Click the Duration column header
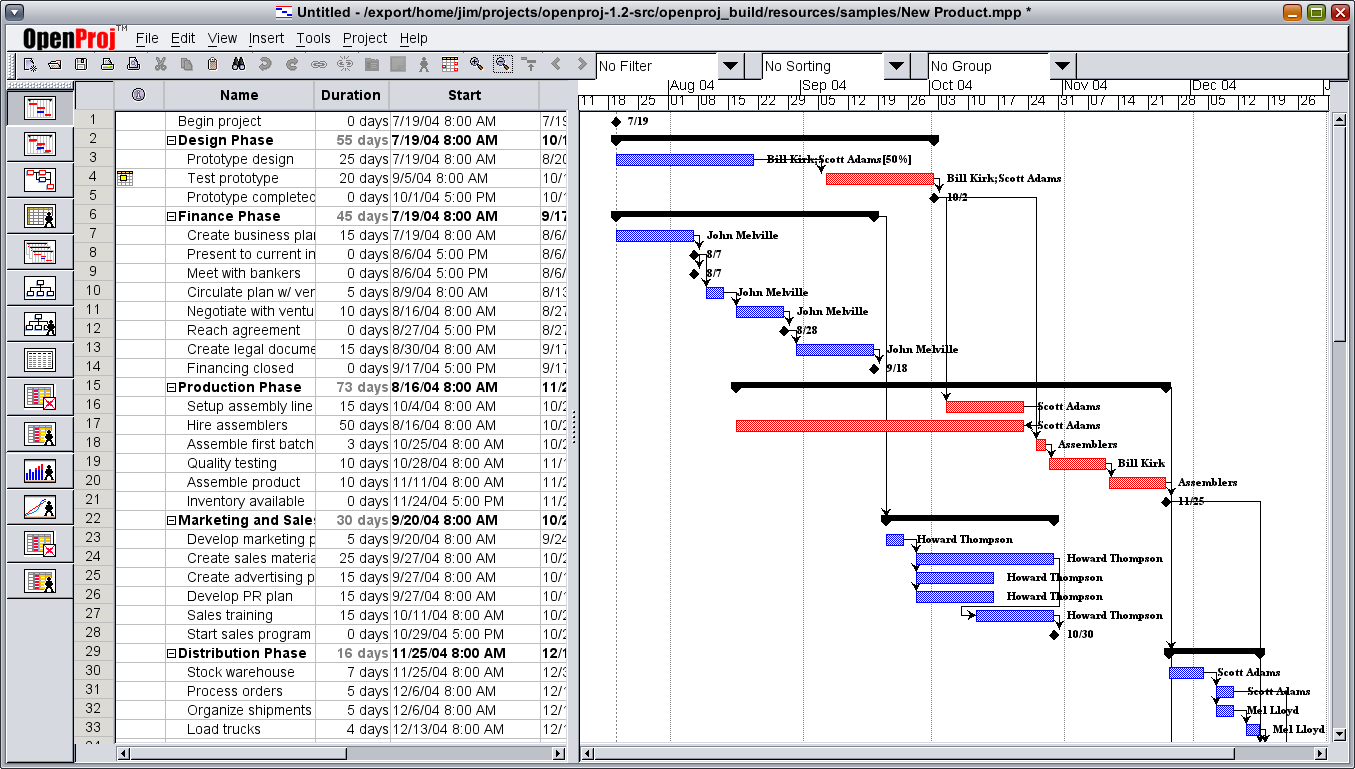The image size is (1355, 769). (351, 95)
